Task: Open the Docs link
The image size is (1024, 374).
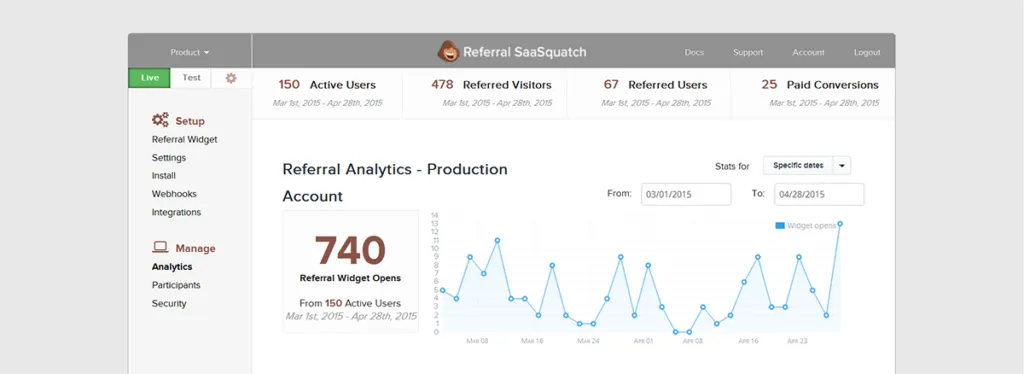Action: [694, 52]
